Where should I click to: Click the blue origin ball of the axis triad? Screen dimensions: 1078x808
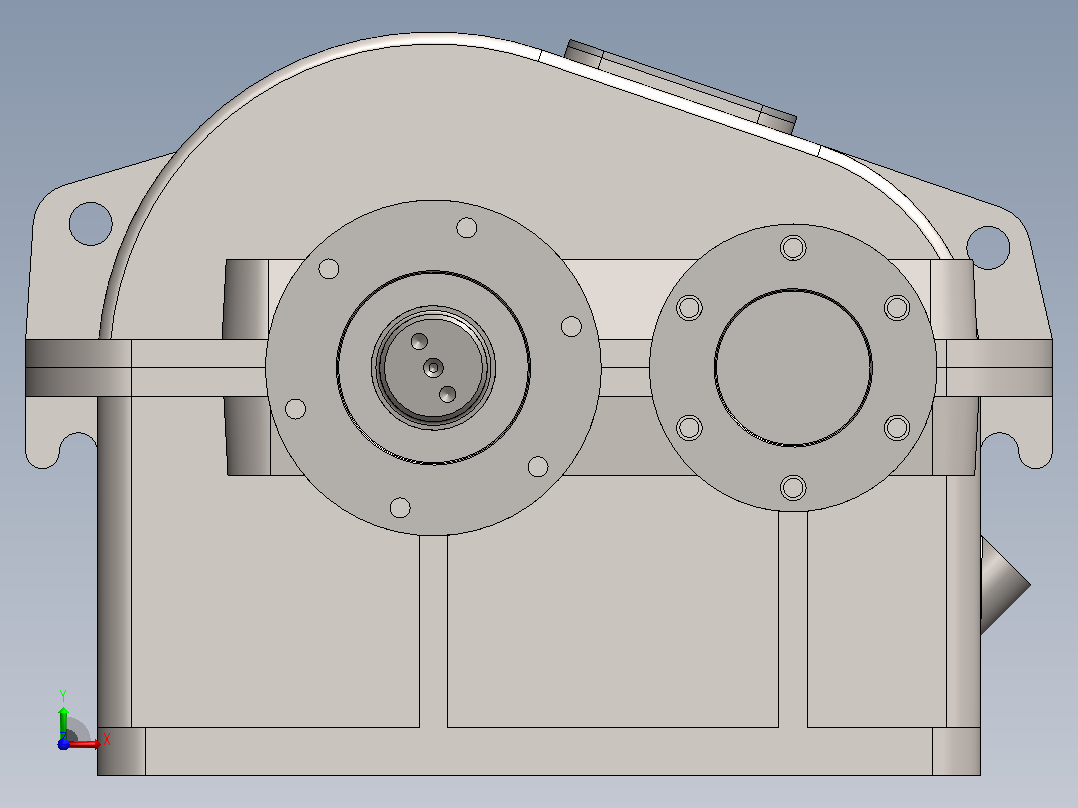[x=63, y=744]
